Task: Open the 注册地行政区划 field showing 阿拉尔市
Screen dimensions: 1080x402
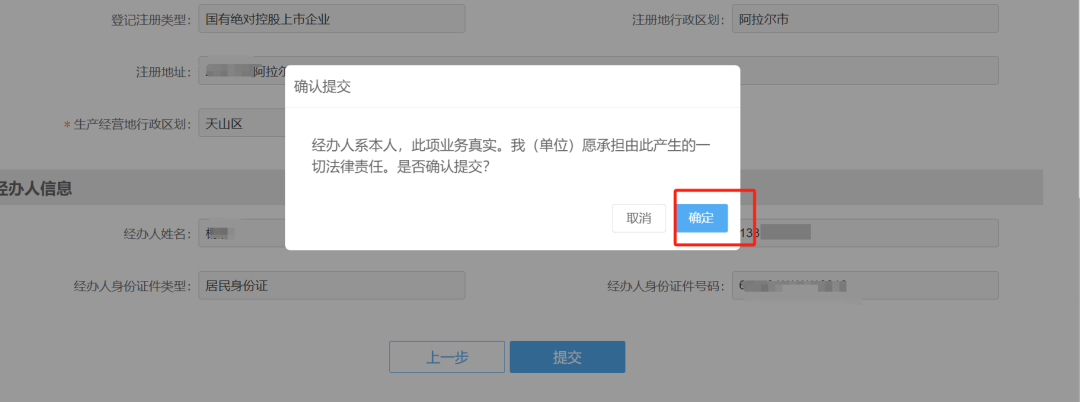Action: tap(865, 19)
